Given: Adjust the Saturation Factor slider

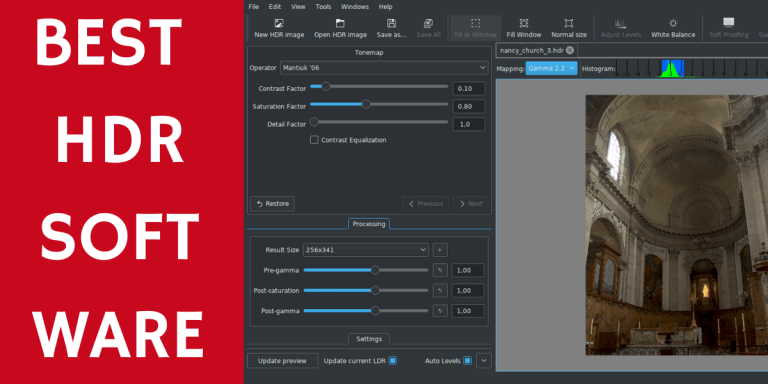Looking at the screenshot, I should pos(379,104).
